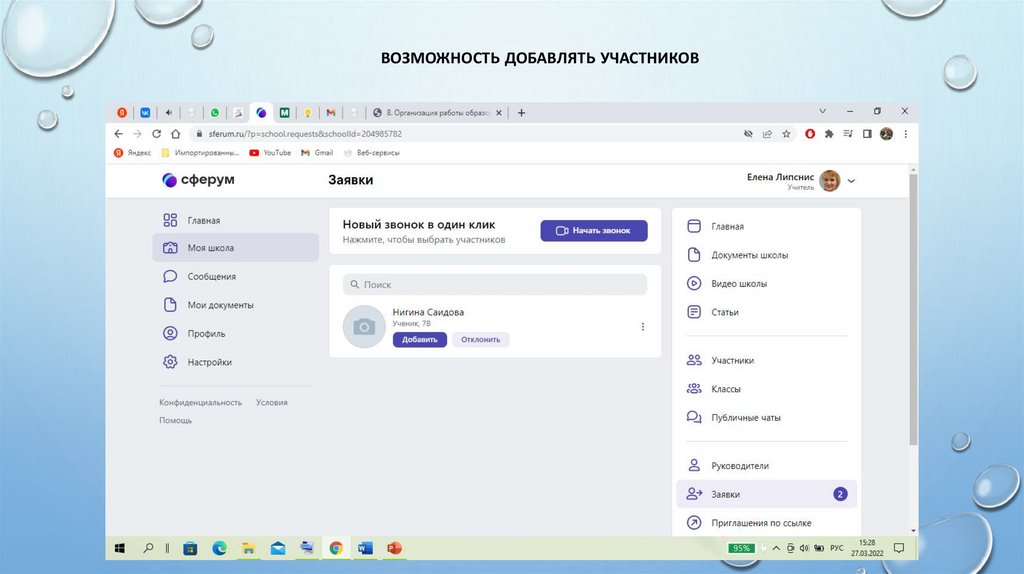Open Видео школы in right panel

(739, 284)
